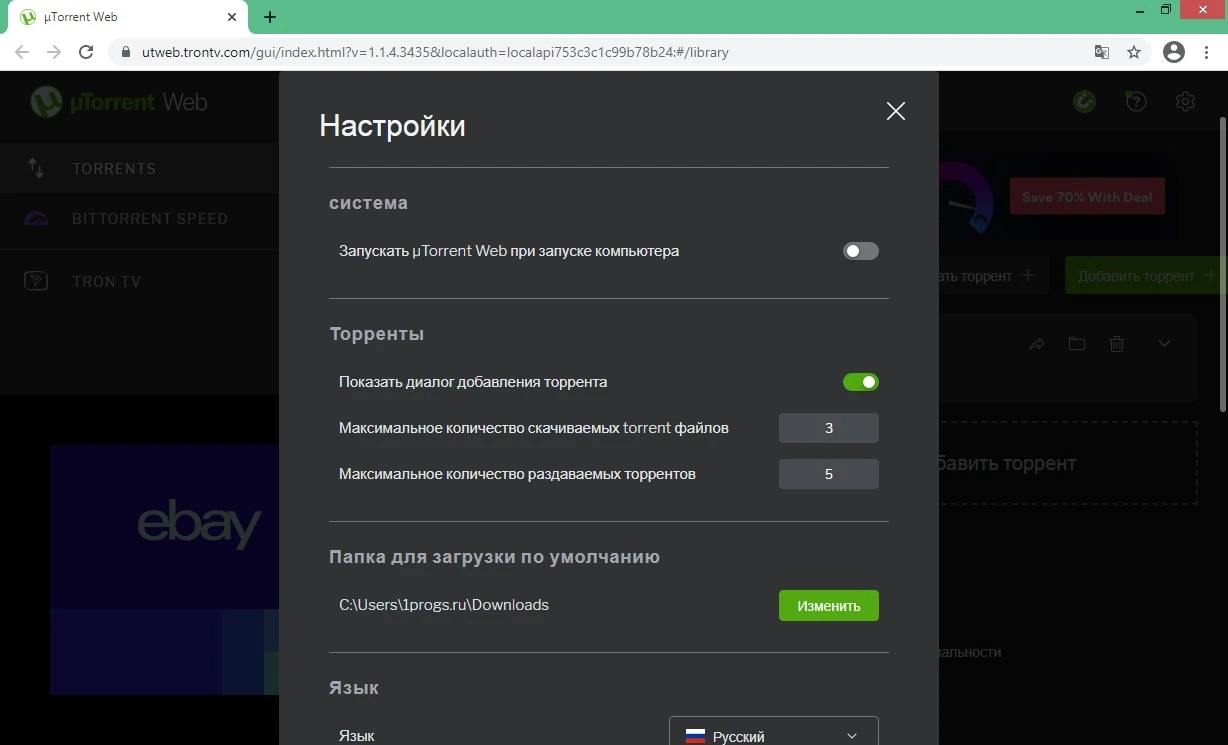Close the µTorrent Web browser tab
The height and width of the screenshot is (745, 1228).
231,17
